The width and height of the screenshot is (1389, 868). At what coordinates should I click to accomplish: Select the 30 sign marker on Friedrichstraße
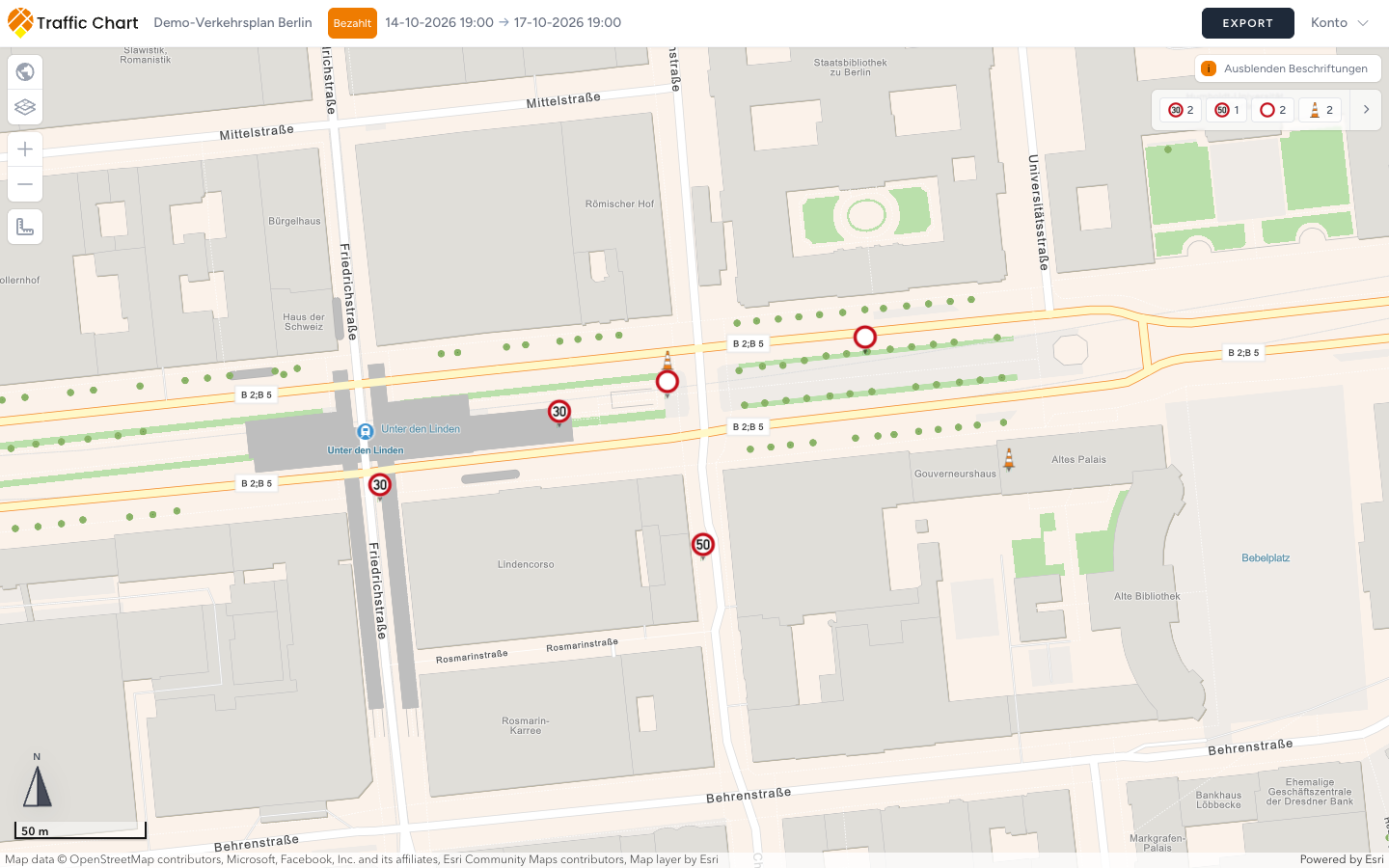380,485
